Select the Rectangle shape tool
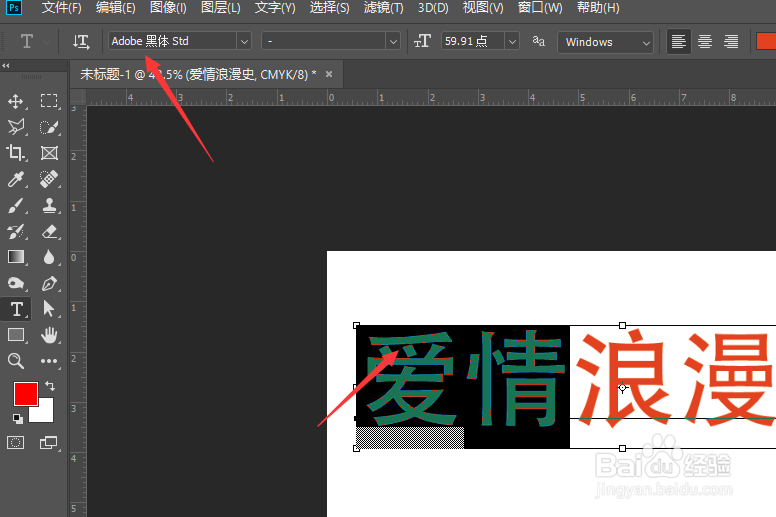Viewport: 776px width, 517px height. click(16, 335)
